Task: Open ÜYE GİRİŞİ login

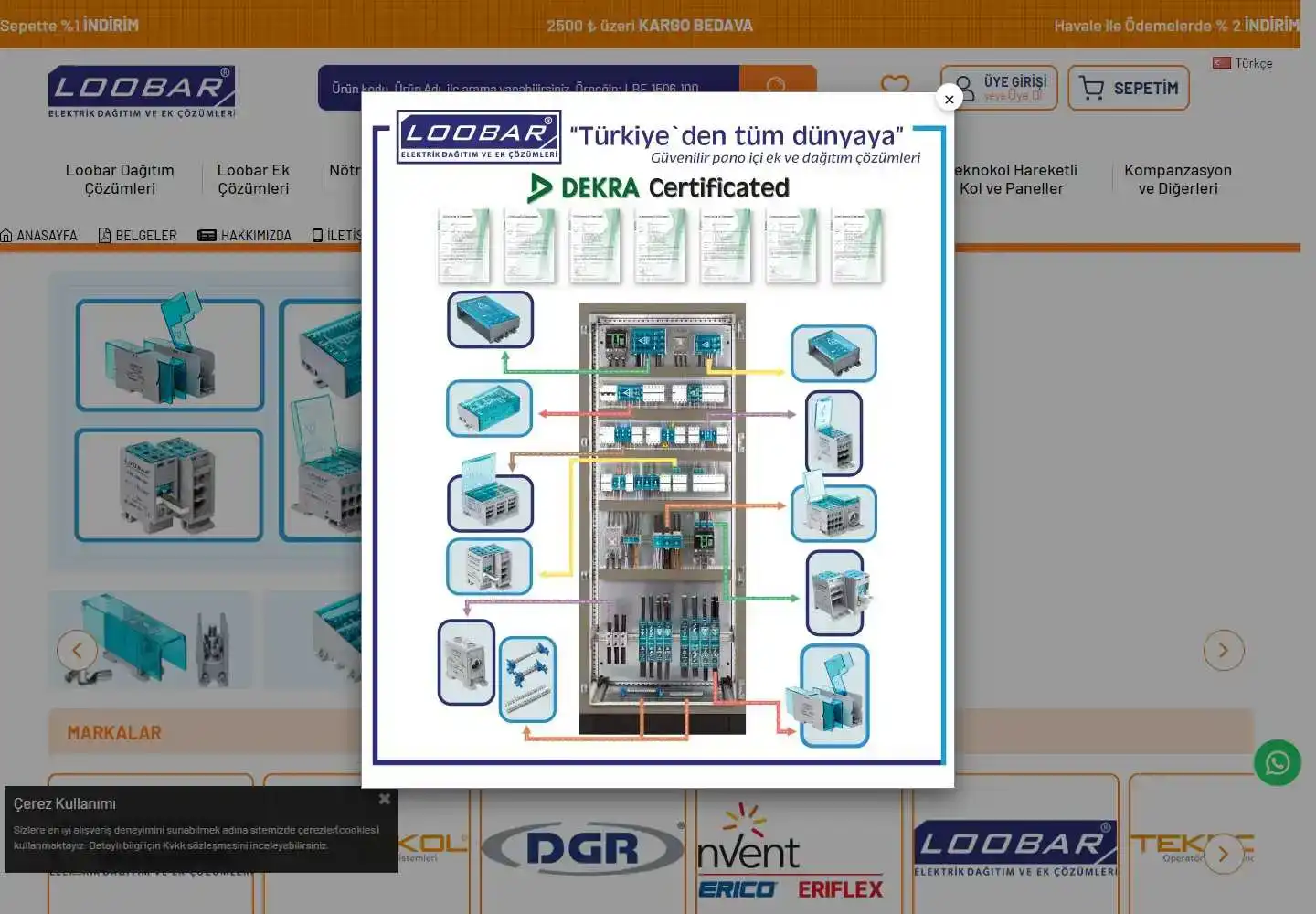Action: 999,88
